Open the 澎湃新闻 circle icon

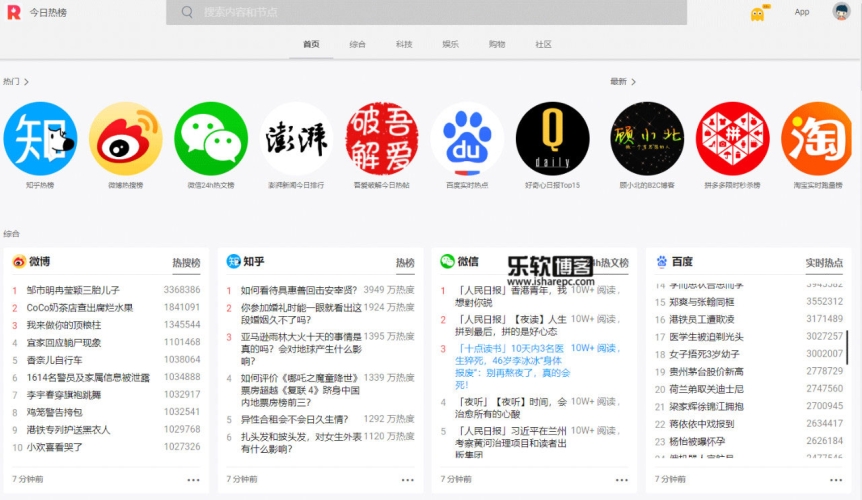point(296,138)
